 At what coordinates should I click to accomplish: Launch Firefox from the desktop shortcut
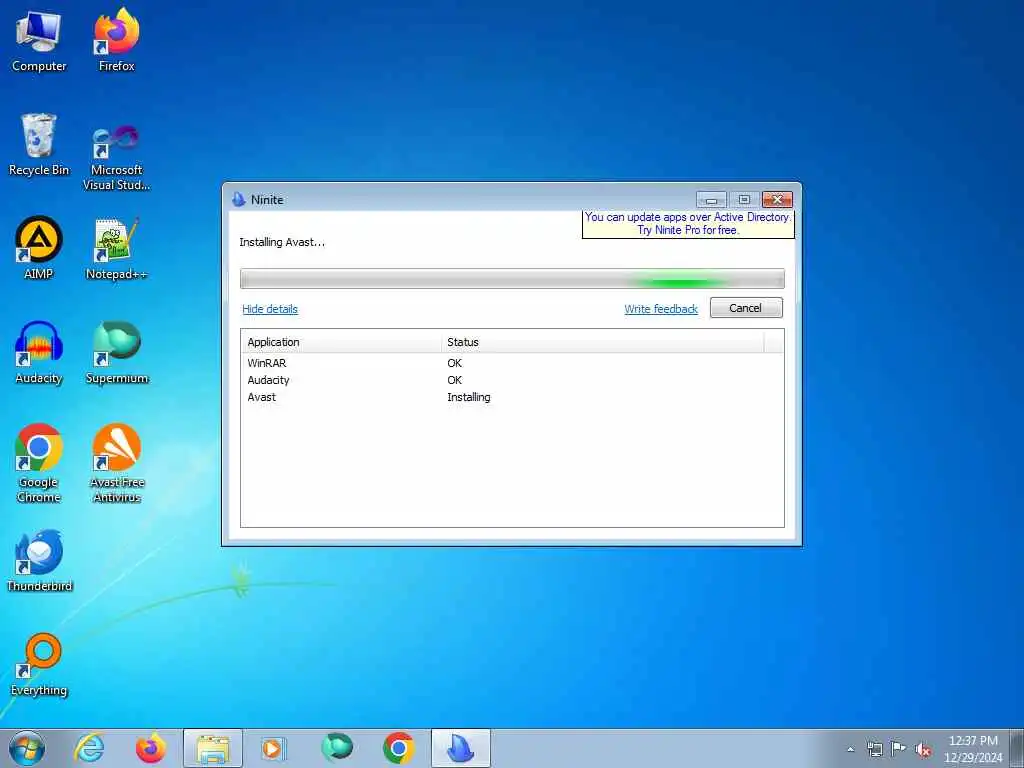117,42
